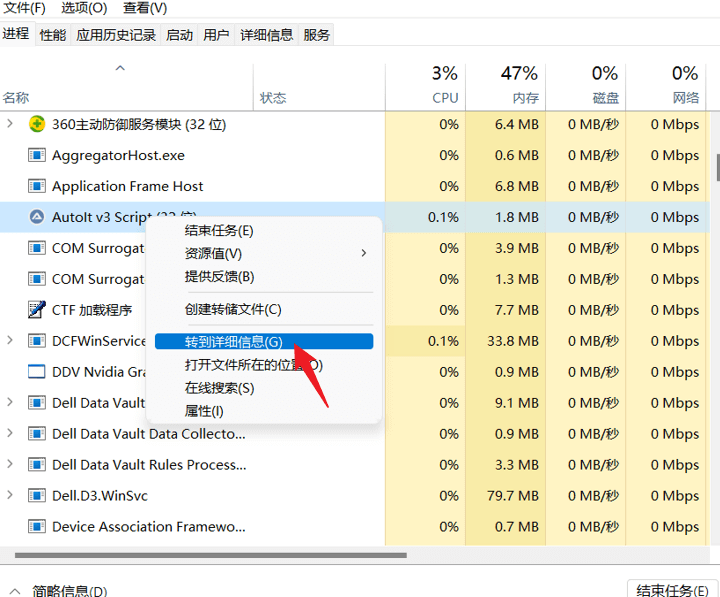Click the Application Frame Host icon

37,186
